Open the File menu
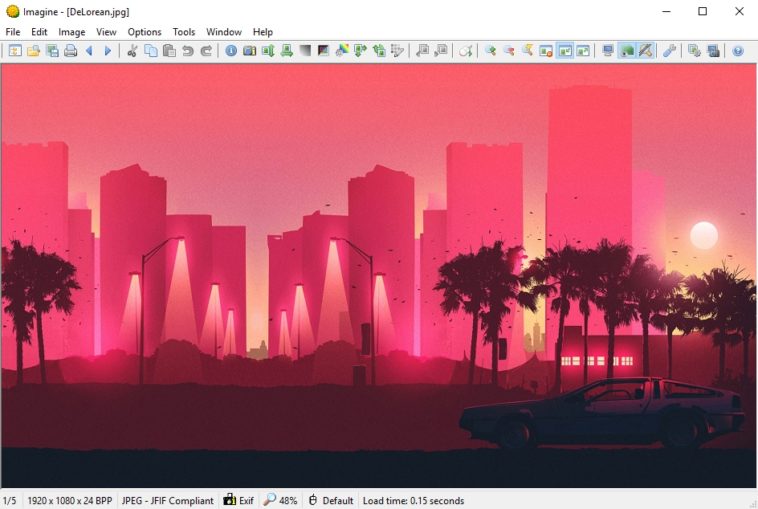The width and height of the screenshot is (758, 509). (x=13, y=32)
